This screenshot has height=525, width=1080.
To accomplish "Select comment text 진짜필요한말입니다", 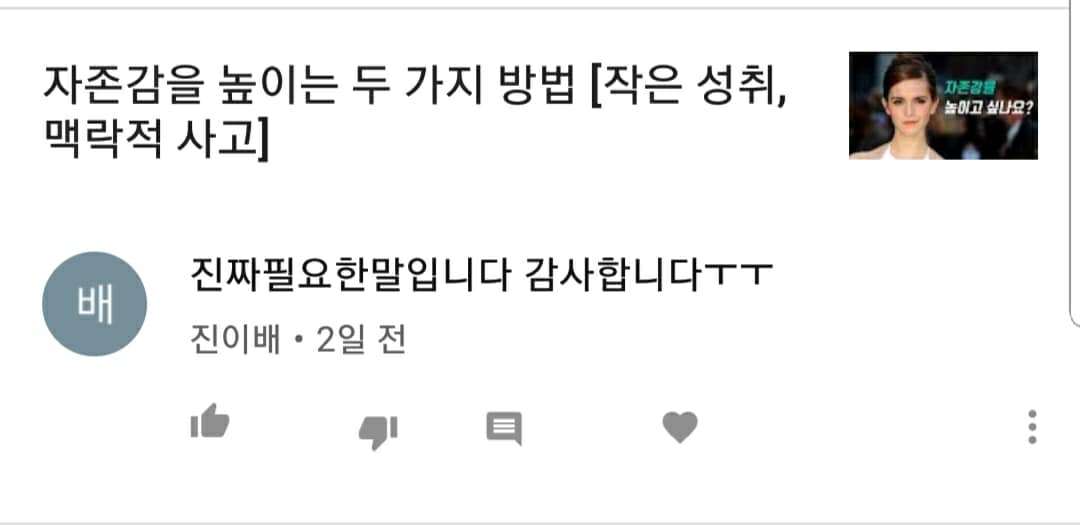I will (x=351, y=275).
